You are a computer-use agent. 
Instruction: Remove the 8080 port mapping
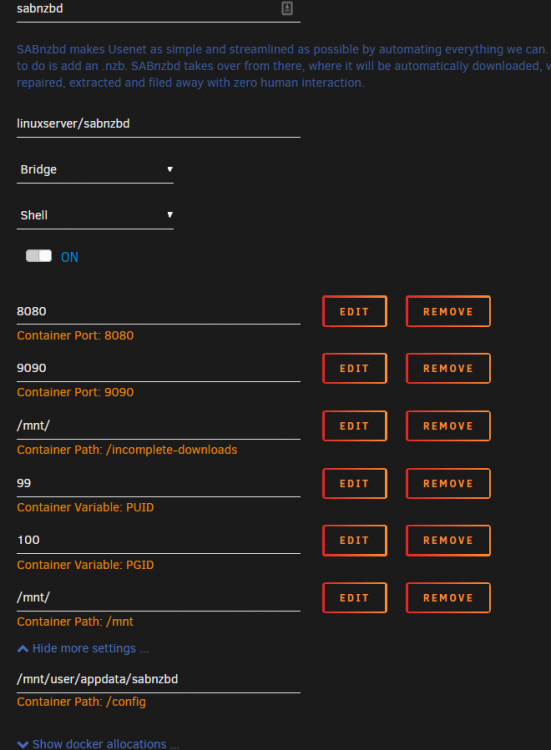tap(448, 311)
